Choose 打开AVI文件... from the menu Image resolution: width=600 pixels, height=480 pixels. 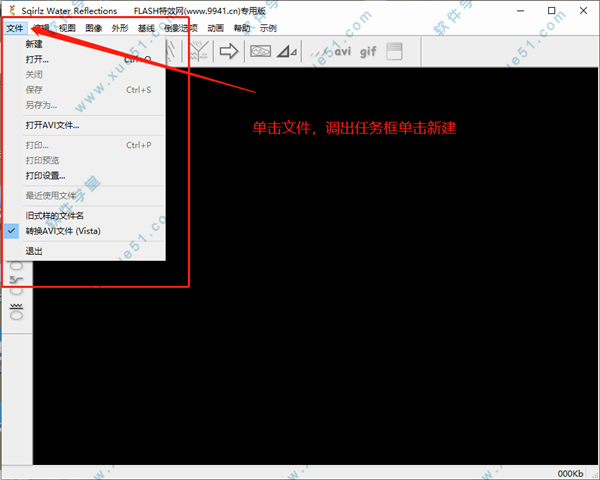pos(52,125)
